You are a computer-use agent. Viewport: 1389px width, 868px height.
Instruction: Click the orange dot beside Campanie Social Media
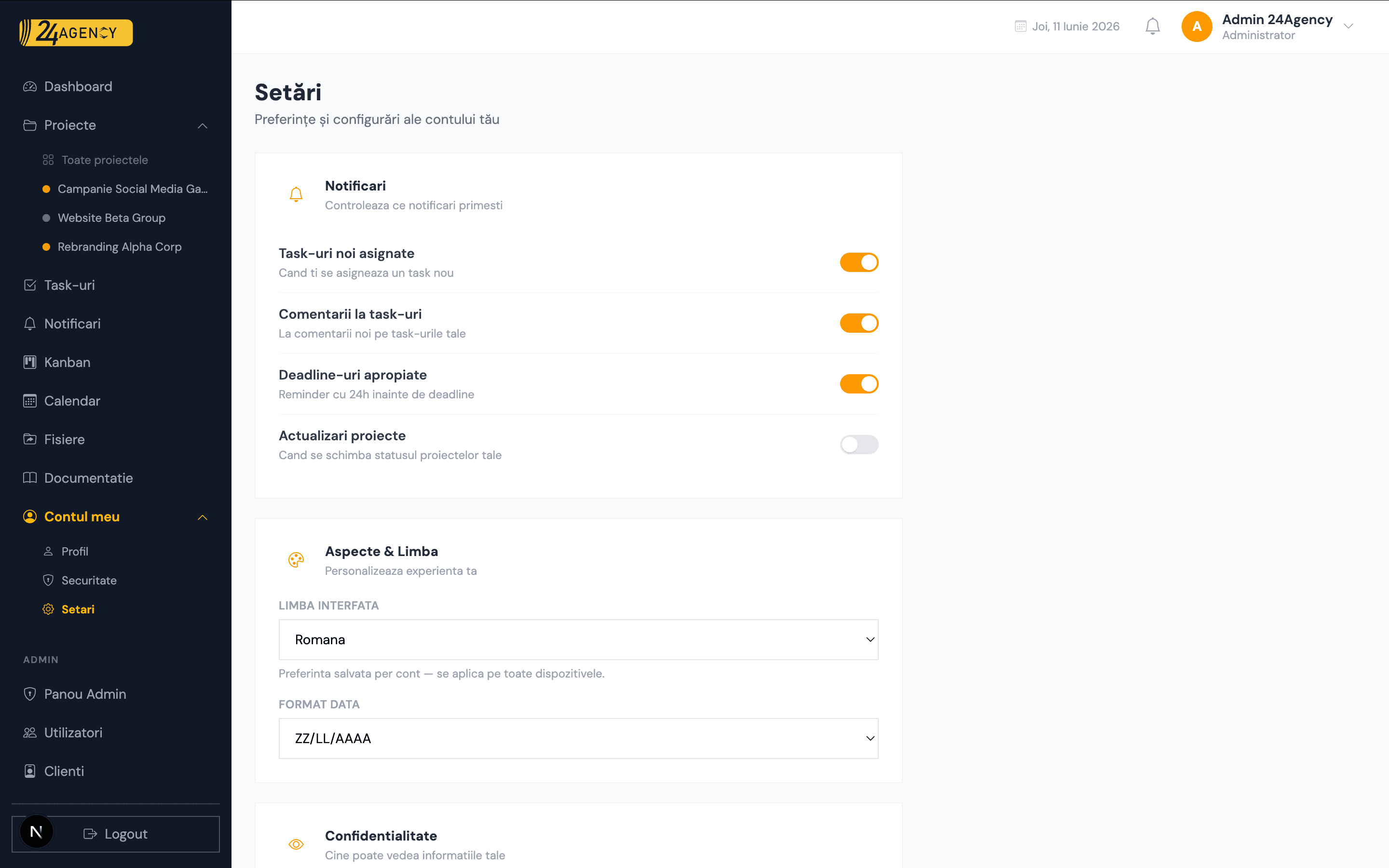pyautogui.click(x=46, y=189)
